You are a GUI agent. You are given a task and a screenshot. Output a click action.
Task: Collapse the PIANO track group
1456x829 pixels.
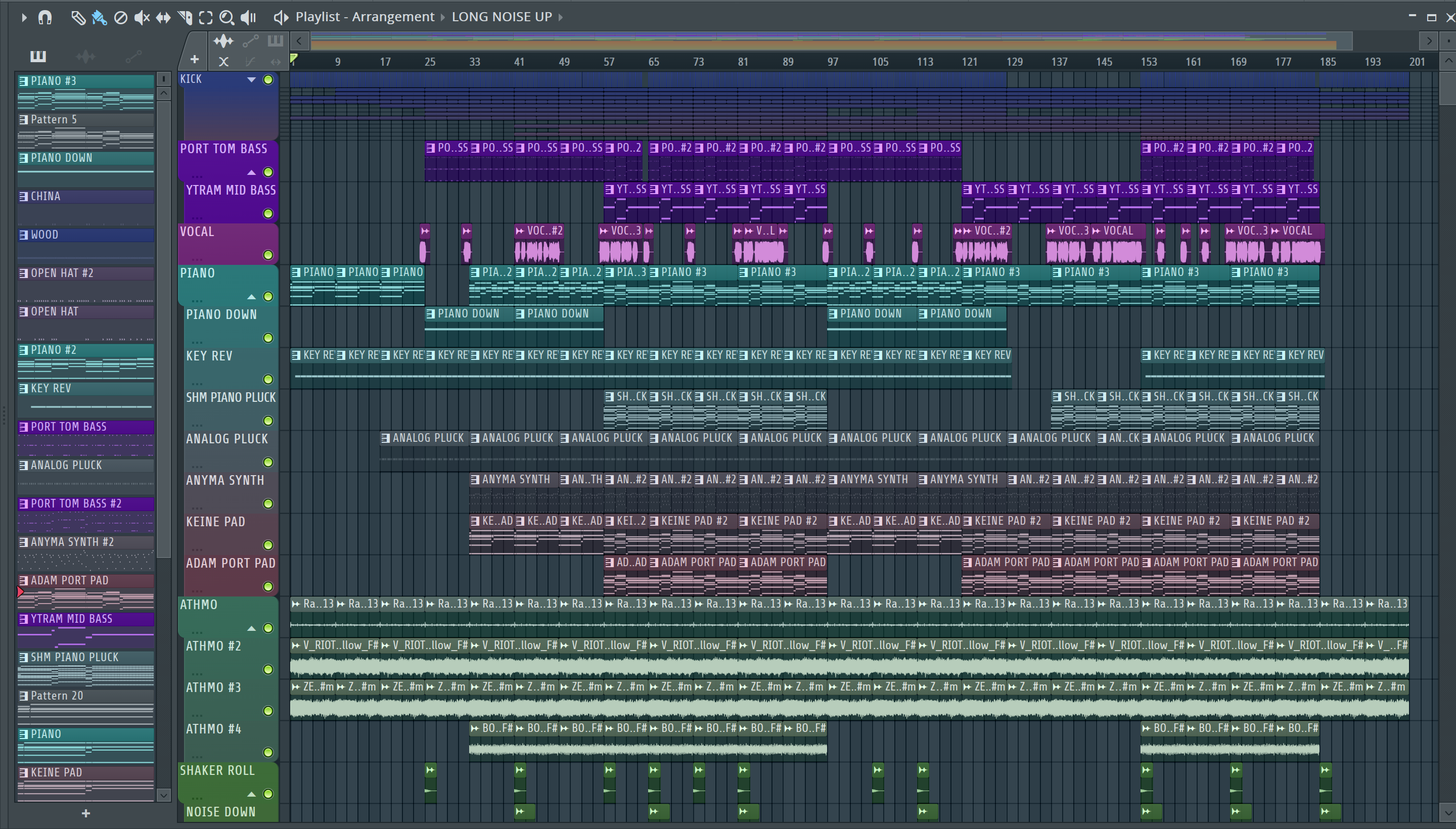[251, 297]
